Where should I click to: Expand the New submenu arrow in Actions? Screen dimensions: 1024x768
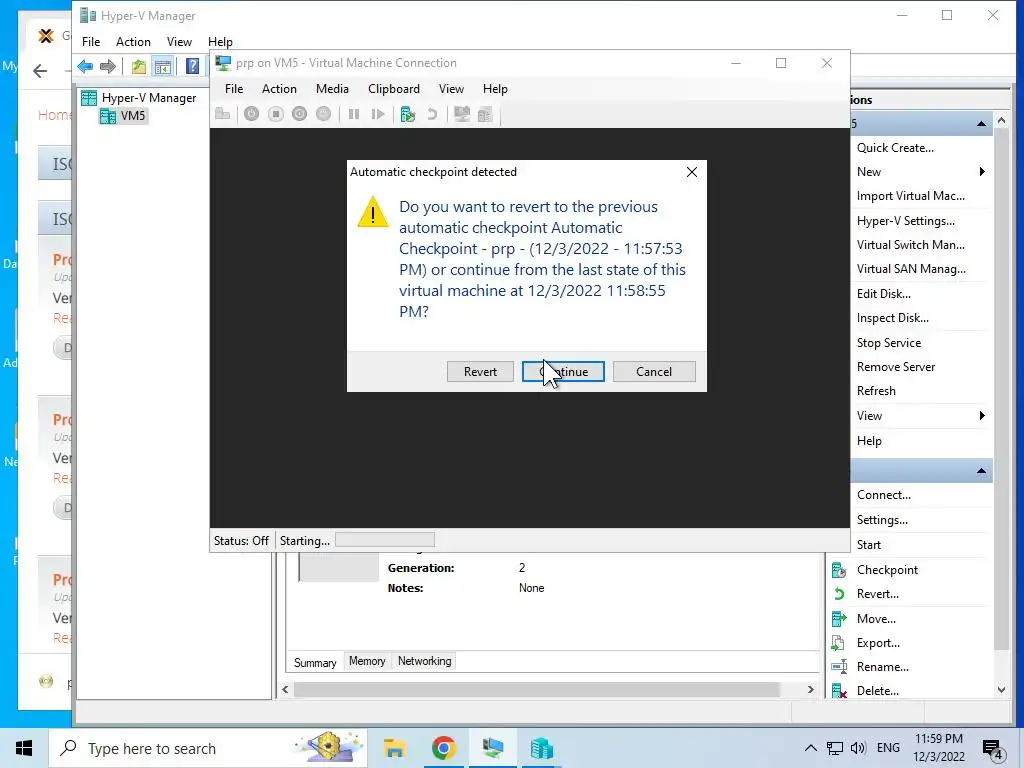point(982,172)
